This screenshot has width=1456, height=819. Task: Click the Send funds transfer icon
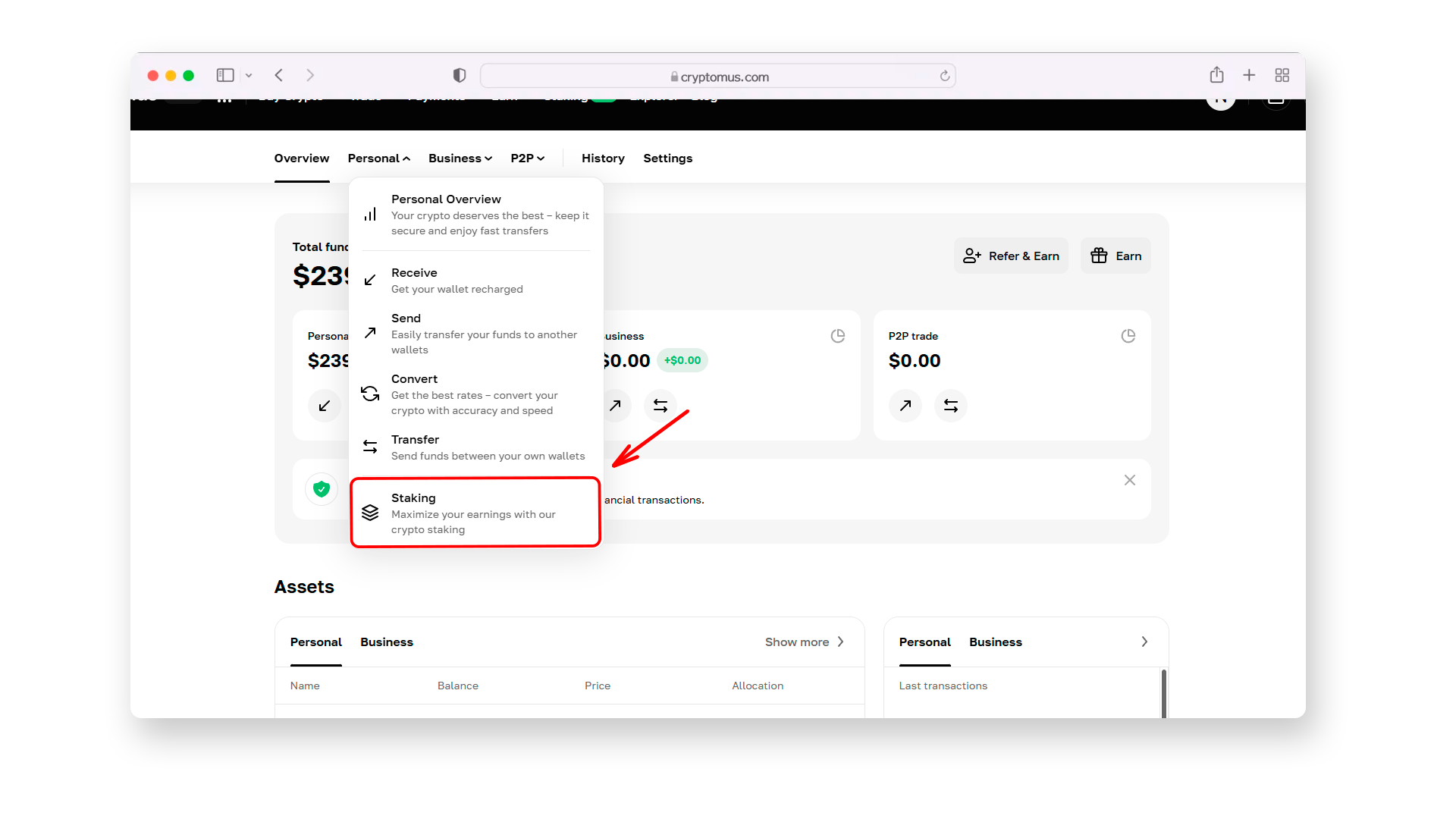pyautogui.click(x=371, y=447)
